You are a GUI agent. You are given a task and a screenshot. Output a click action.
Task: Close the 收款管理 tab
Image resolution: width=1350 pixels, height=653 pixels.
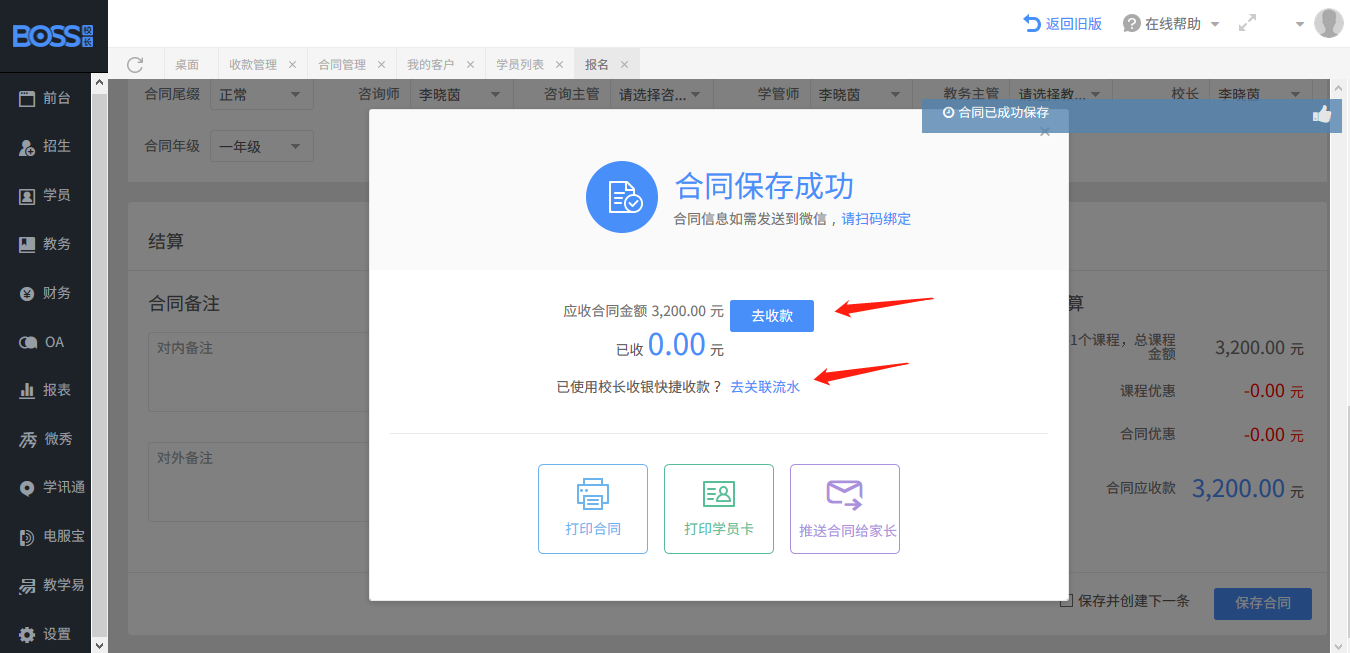pos(292,64)
